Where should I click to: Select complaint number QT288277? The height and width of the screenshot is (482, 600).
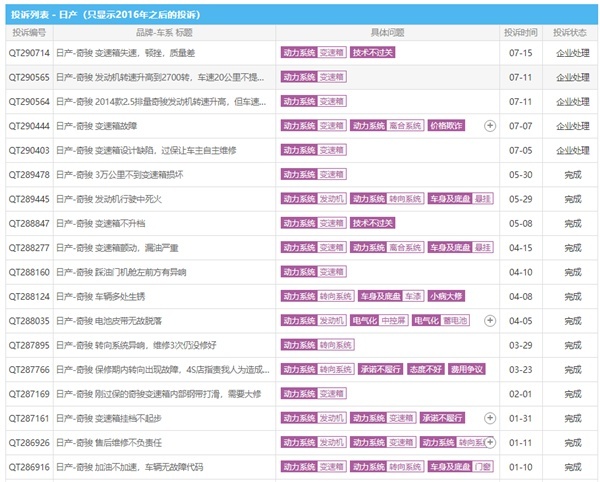(29, 248)
